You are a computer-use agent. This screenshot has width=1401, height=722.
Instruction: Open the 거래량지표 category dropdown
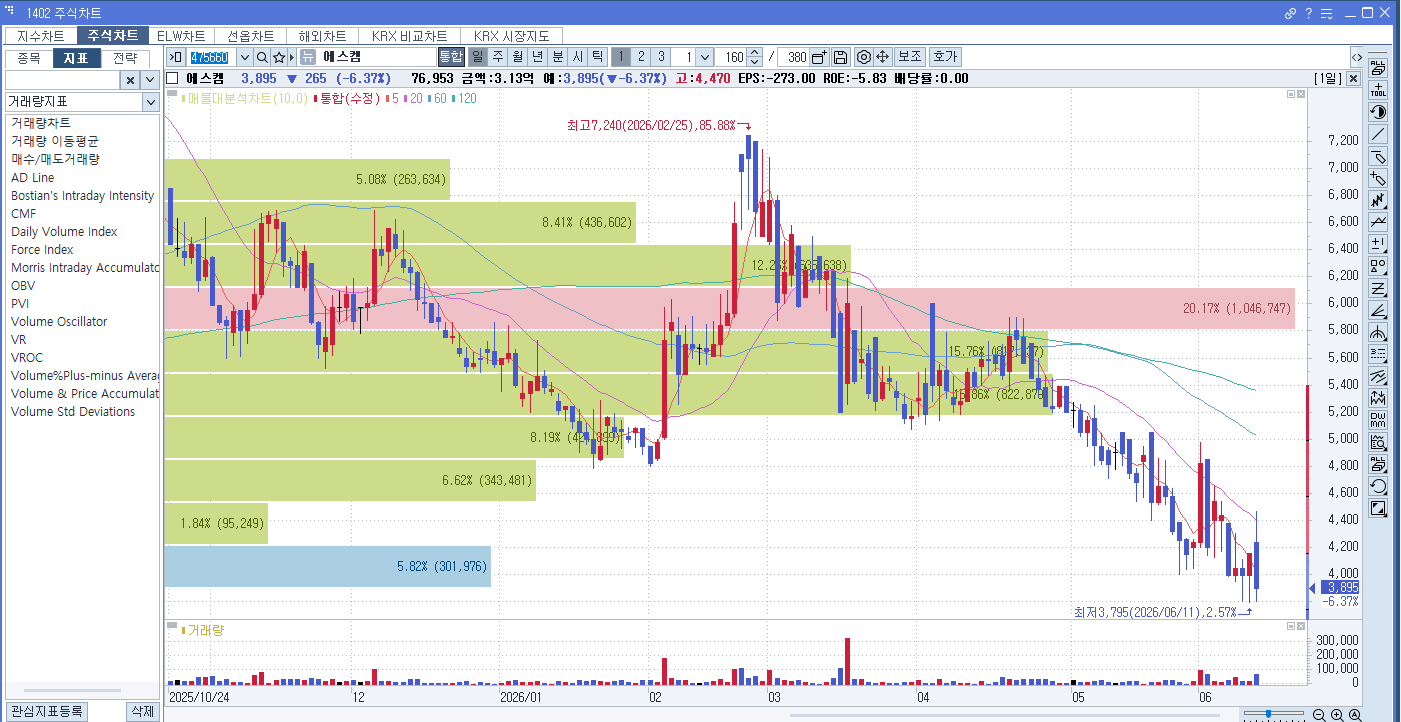[x=150, y=102]
